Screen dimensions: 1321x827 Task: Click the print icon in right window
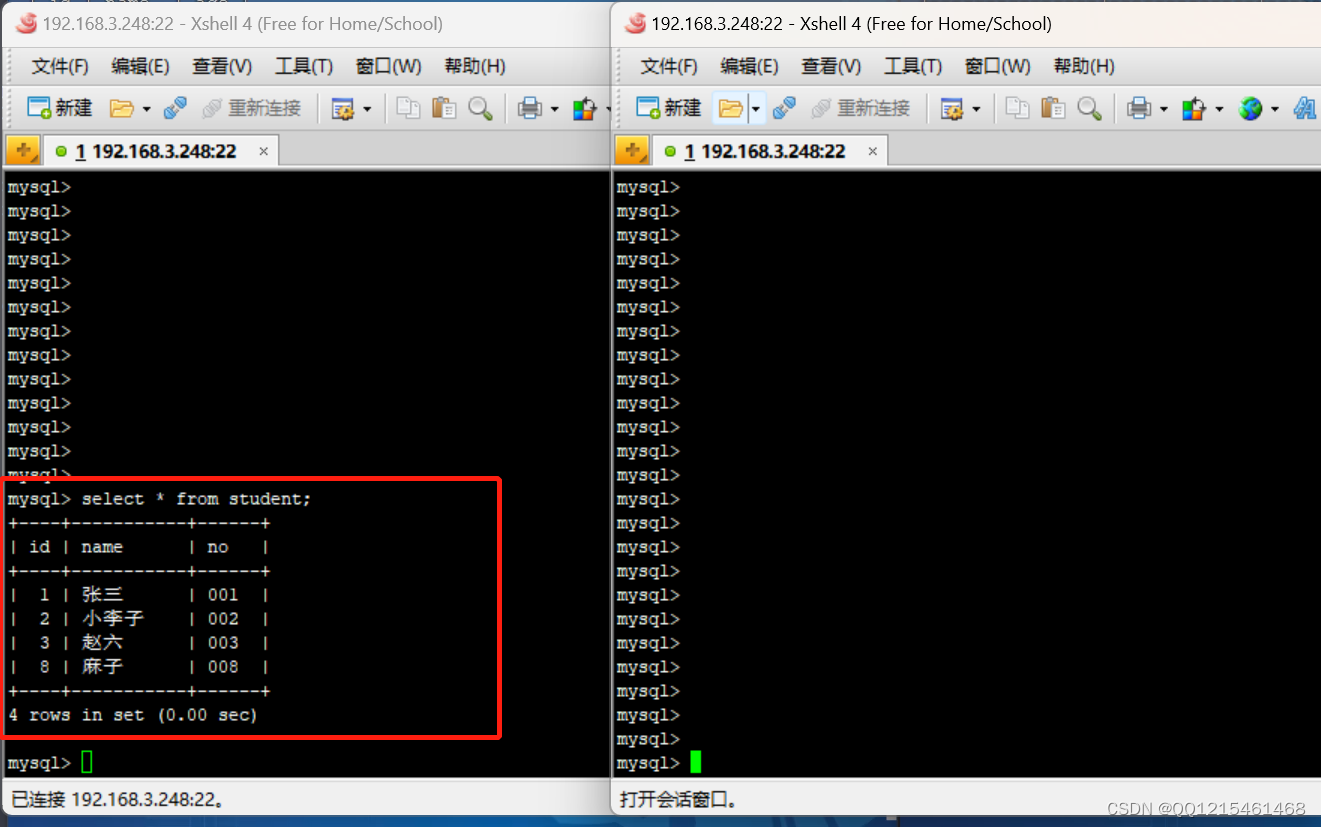(1139, 108)
